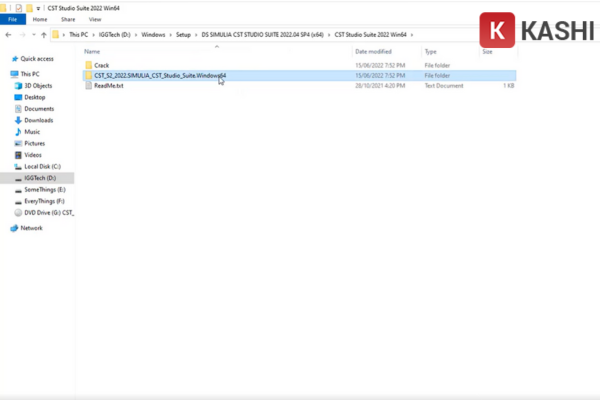The image size is (600, 400).
Task: Click the IGGTech (D:) breadcrumb
Action: click(x=114, y=34)
